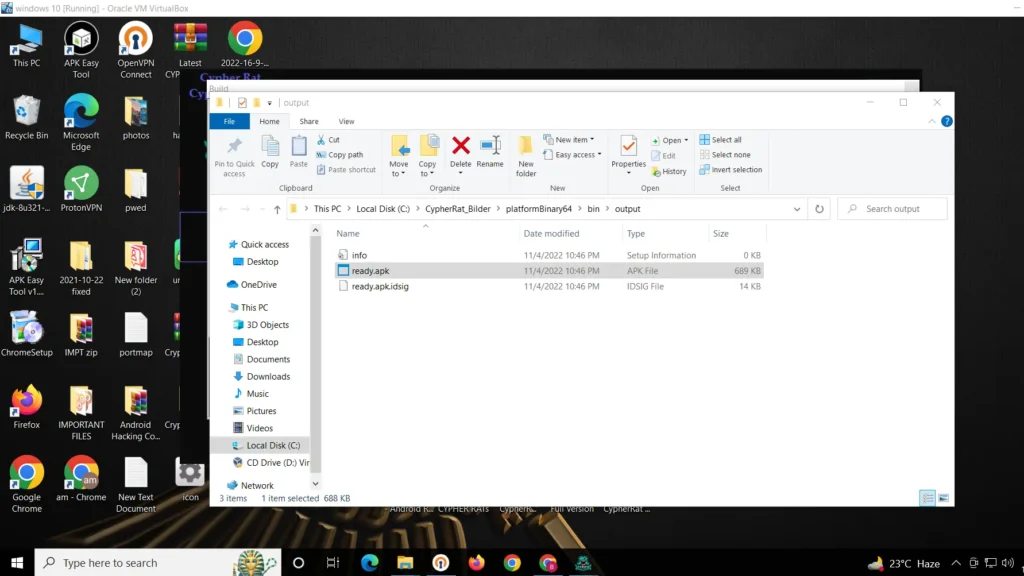Go up one folder level arrow
Viewport: 1024px width, 576px height.
(277, 209)
